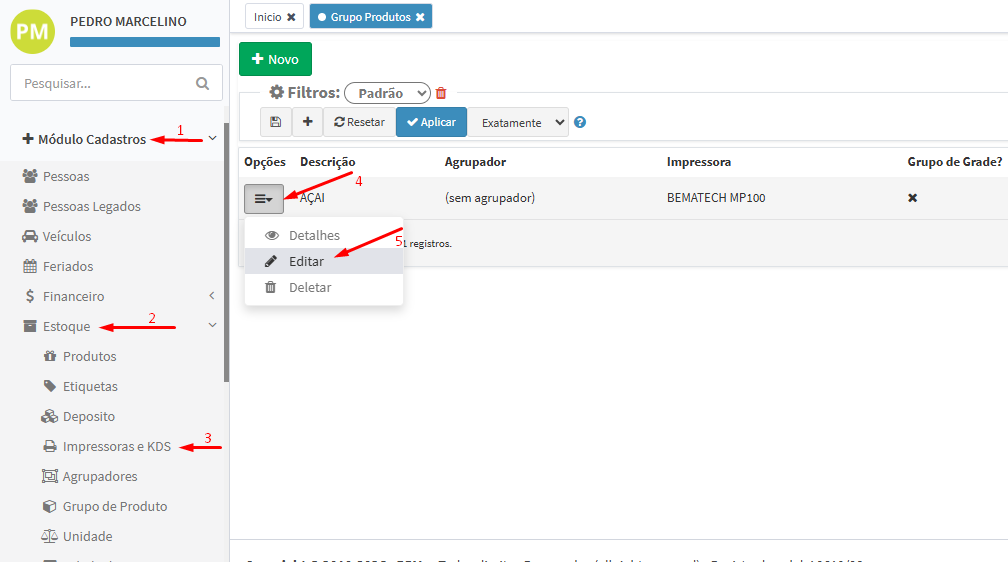Viewport: 1008px width, 562px height.
Task: Open Veículos from the sidebar
Action: pos(66,237)
